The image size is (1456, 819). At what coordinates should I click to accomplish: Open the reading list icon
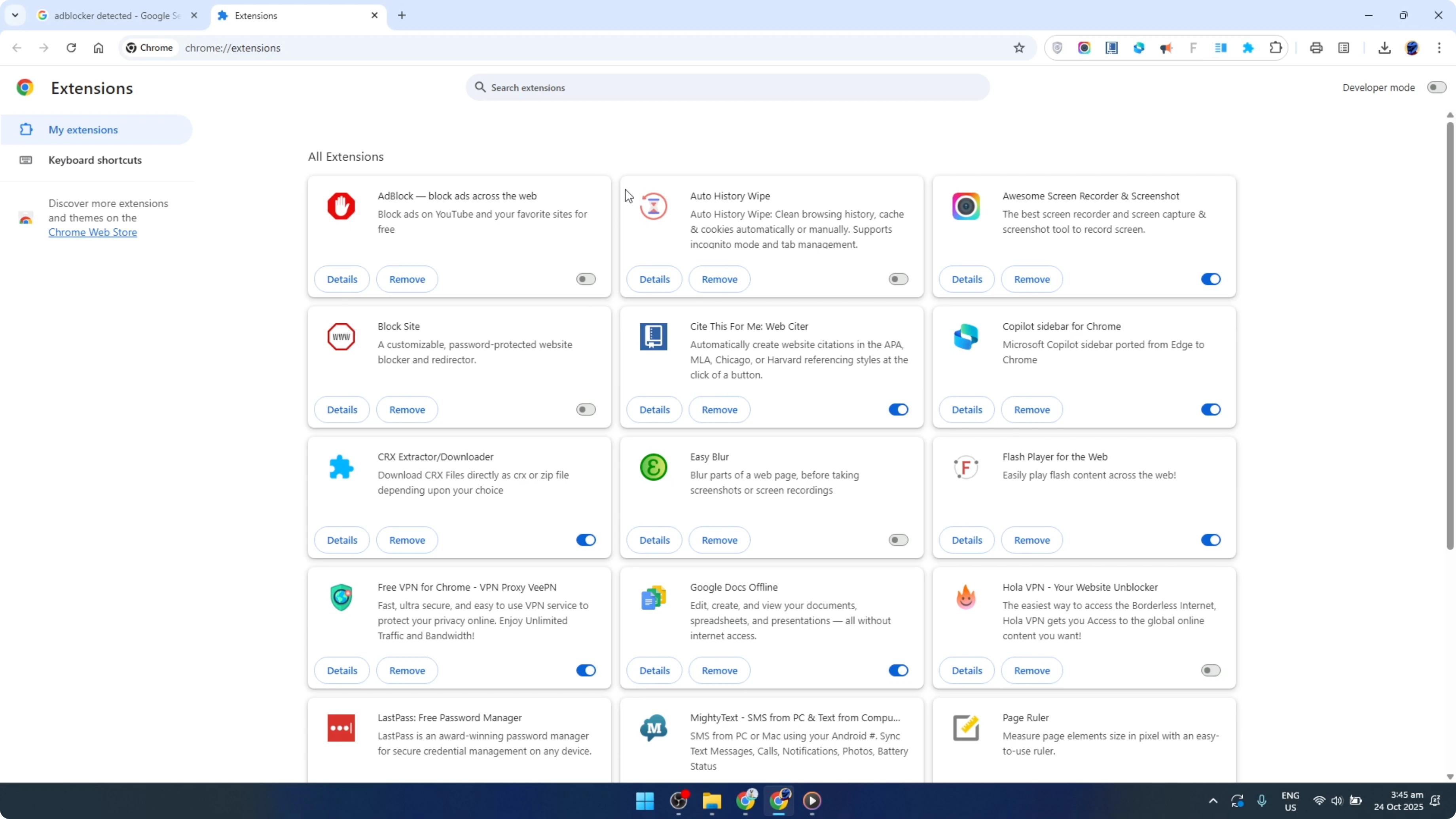click(x=1344, y=47)
